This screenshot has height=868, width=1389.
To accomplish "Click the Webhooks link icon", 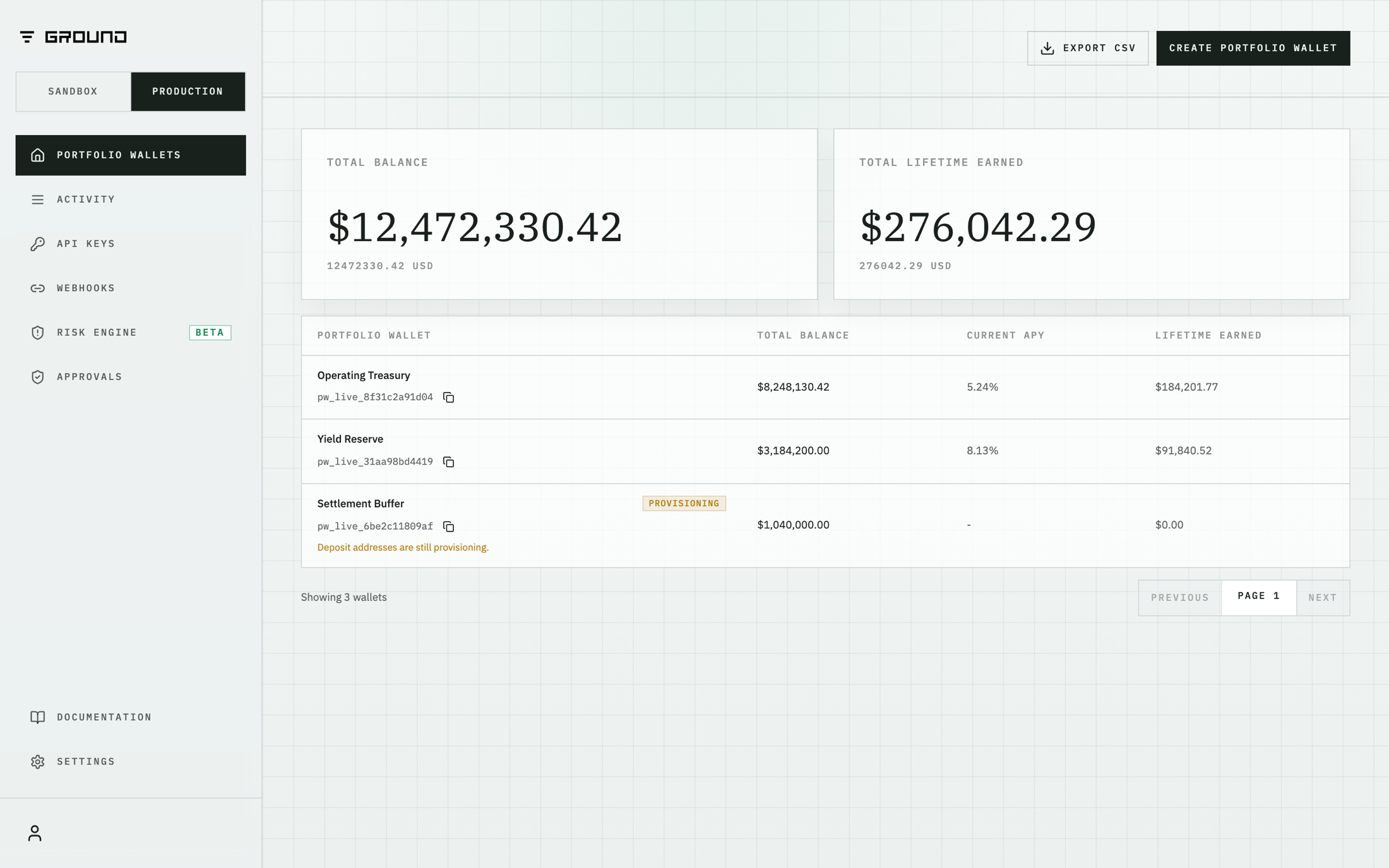I will [x=38, y=288].
